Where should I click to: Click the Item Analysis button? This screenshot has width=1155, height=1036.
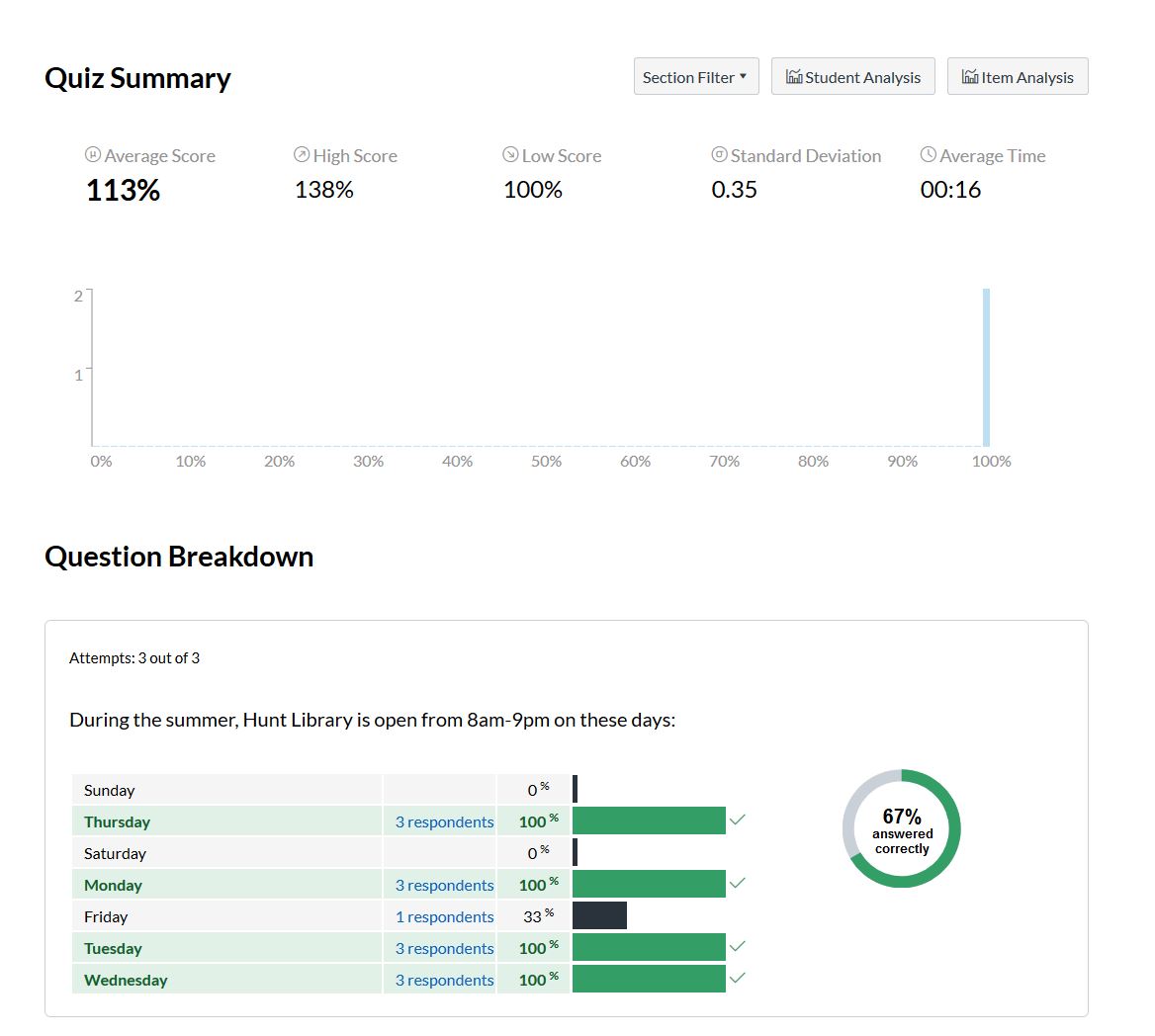pyautogui.click(x=1017, y=77)
